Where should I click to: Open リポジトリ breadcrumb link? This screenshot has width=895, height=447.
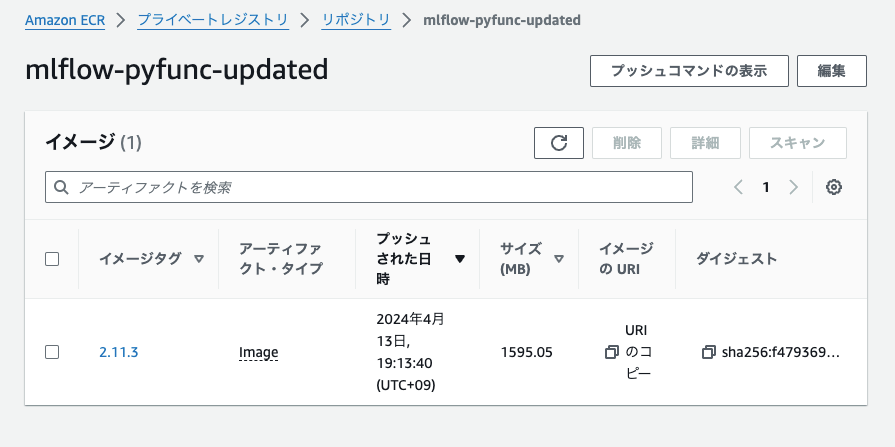tap(356, 21)
